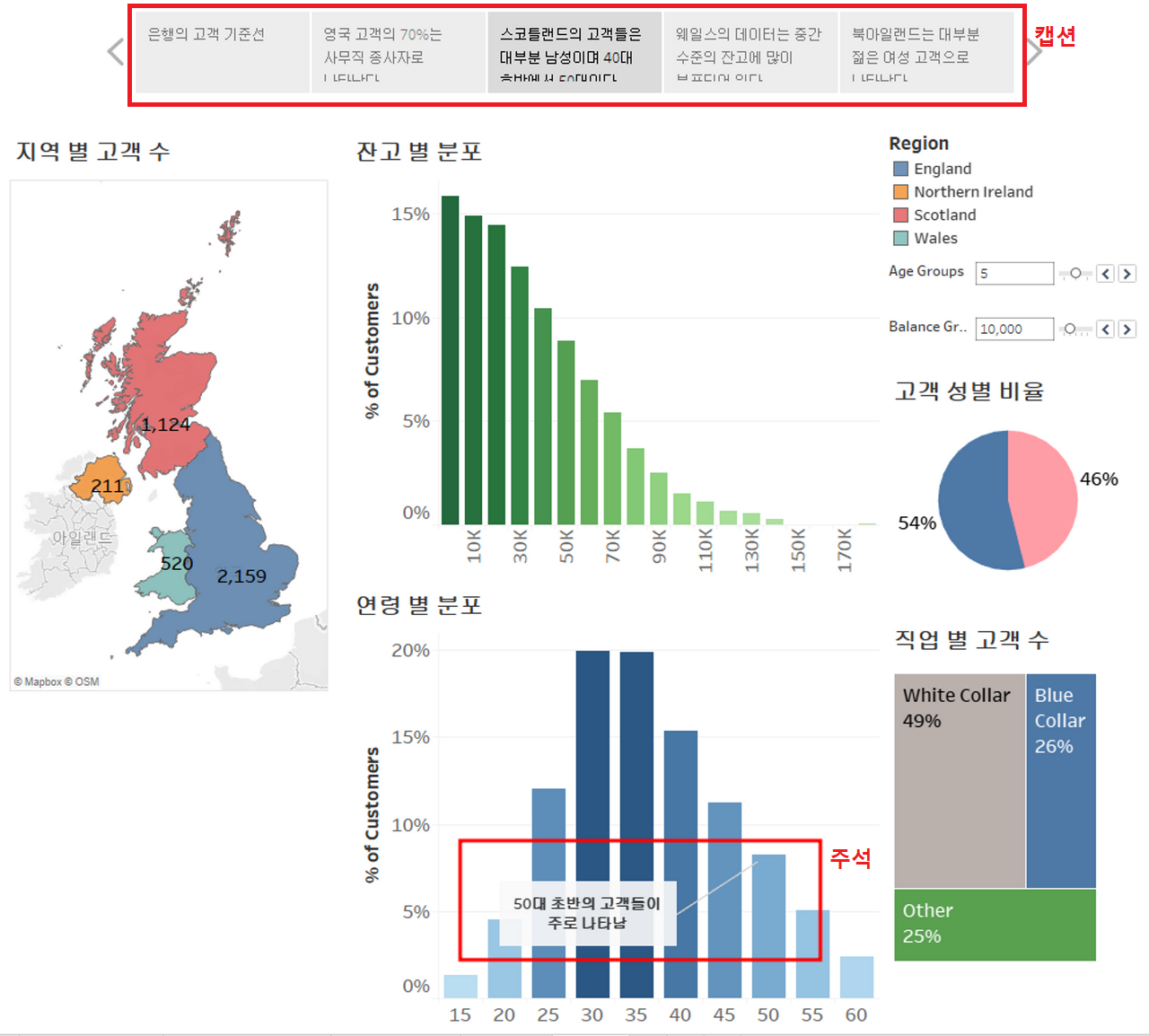
Task: Select the 30K balance bar
Action: tap(520, 395)
